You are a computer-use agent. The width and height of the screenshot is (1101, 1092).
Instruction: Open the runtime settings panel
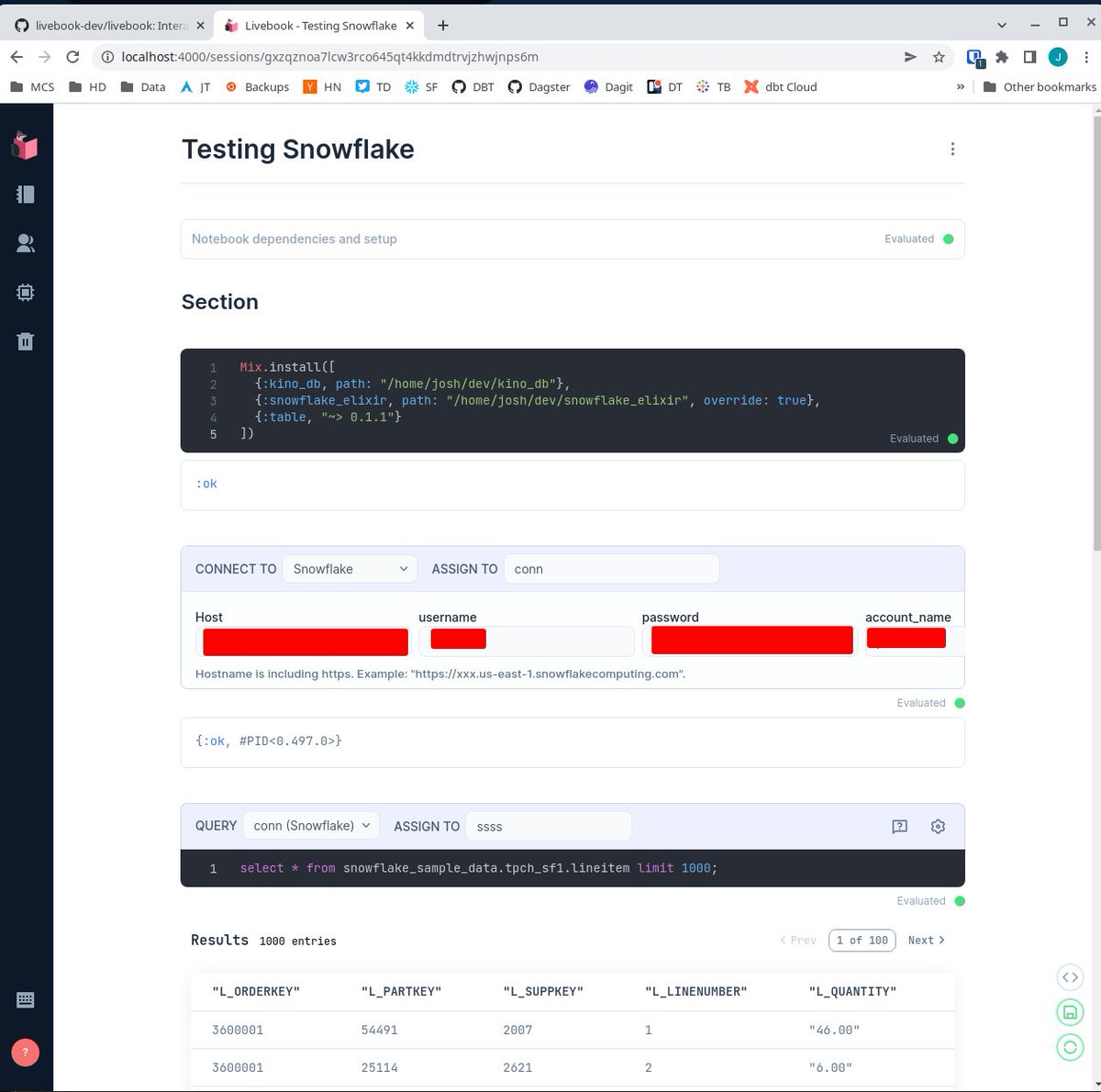click(x=25, y=292)
